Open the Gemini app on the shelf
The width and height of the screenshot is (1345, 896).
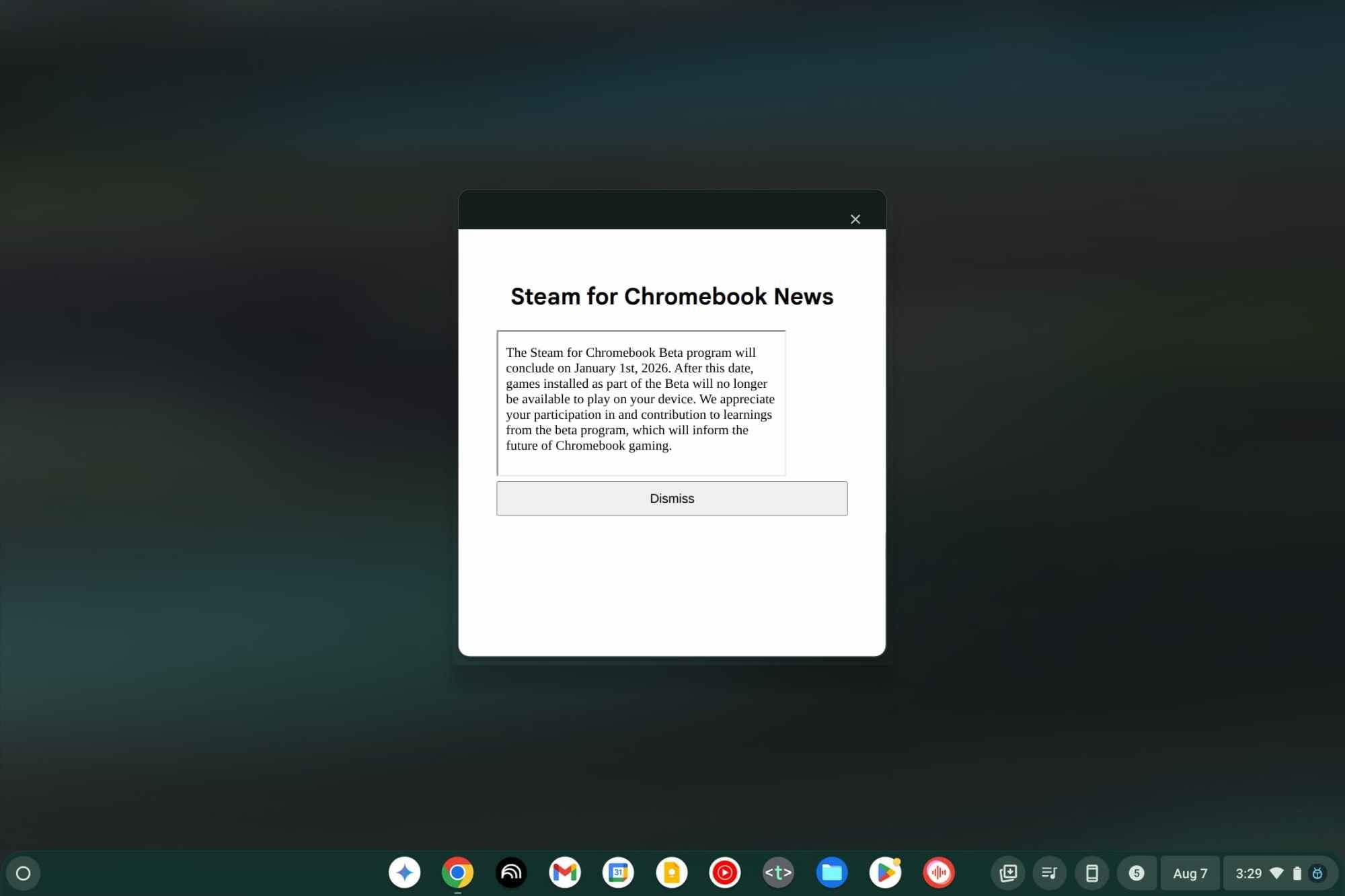click(x=404, y=872)
